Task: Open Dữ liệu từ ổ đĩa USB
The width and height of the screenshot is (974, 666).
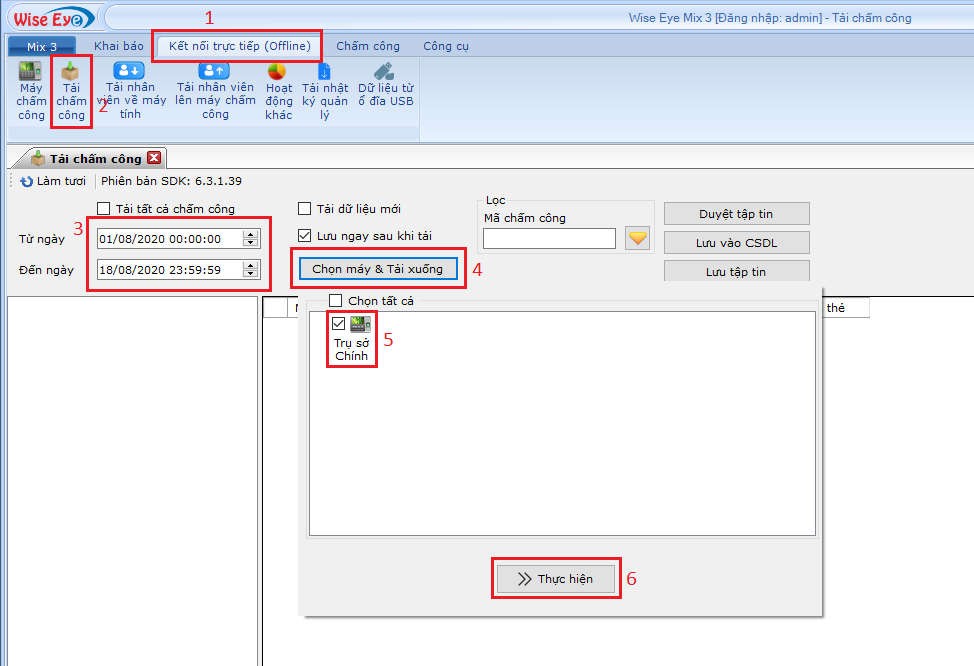Action: 384,72
